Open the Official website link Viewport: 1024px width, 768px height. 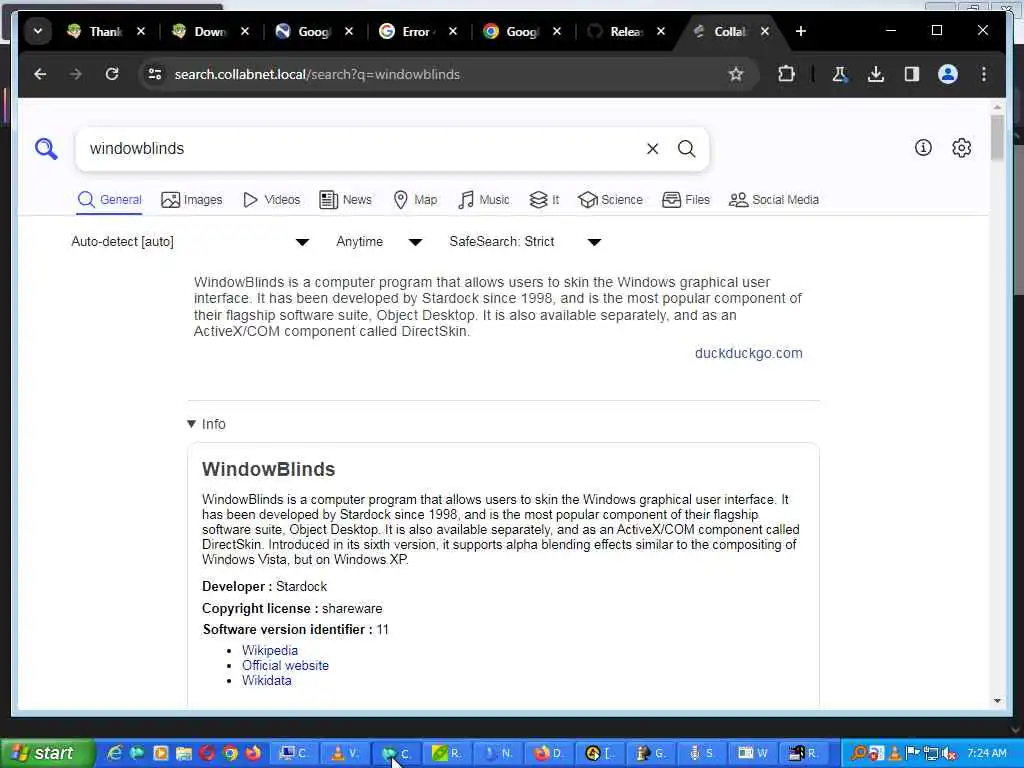[285, 665]
